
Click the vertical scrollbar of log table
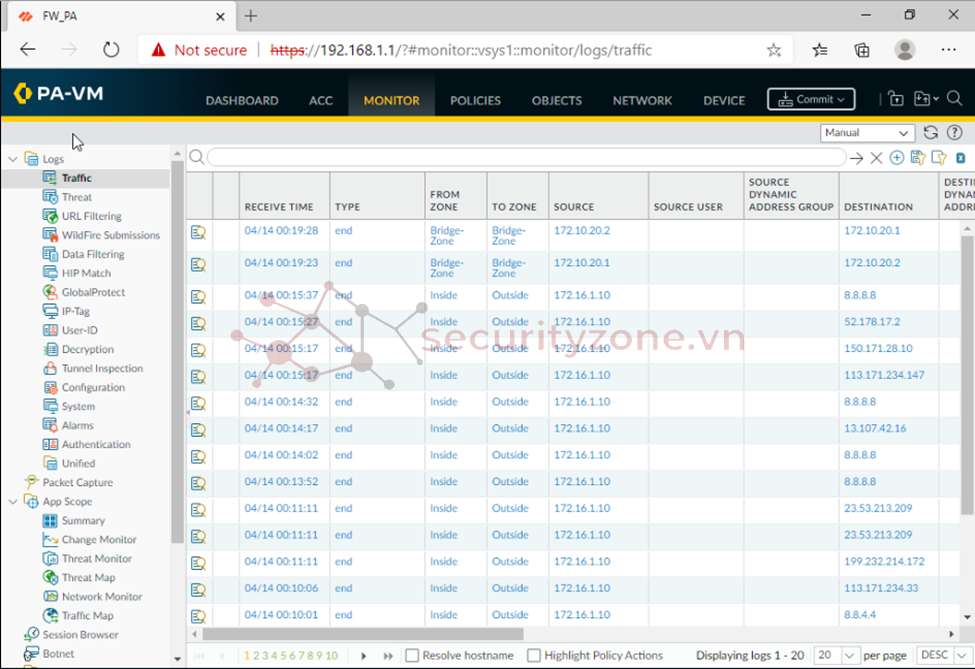(x=967, y=374)
